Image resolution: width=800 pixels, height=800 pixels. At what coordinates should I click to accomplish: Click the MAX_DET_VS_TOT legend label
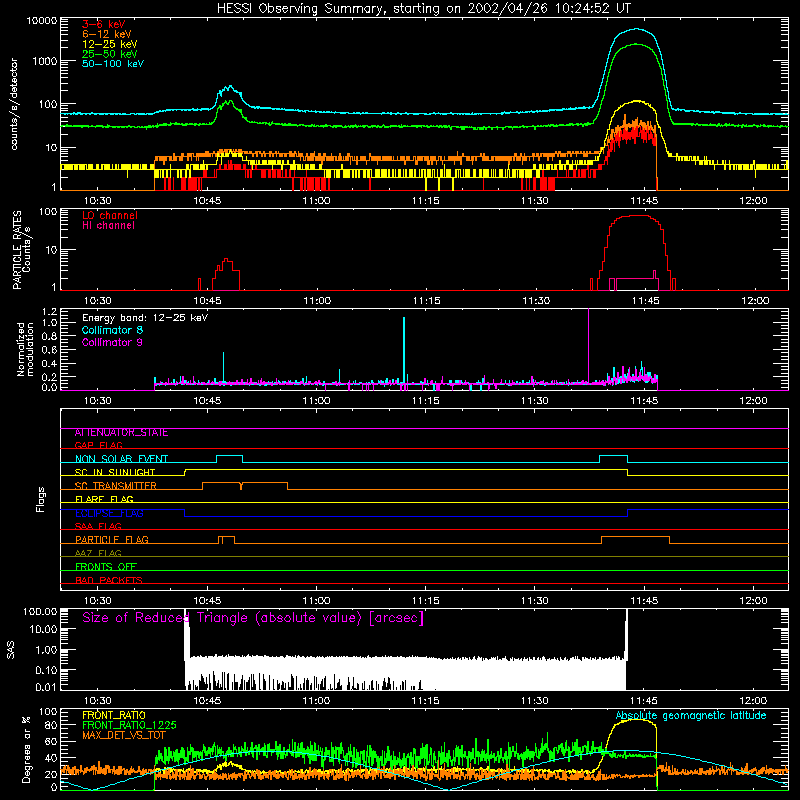pyautogui.click(x=124, y=735)
